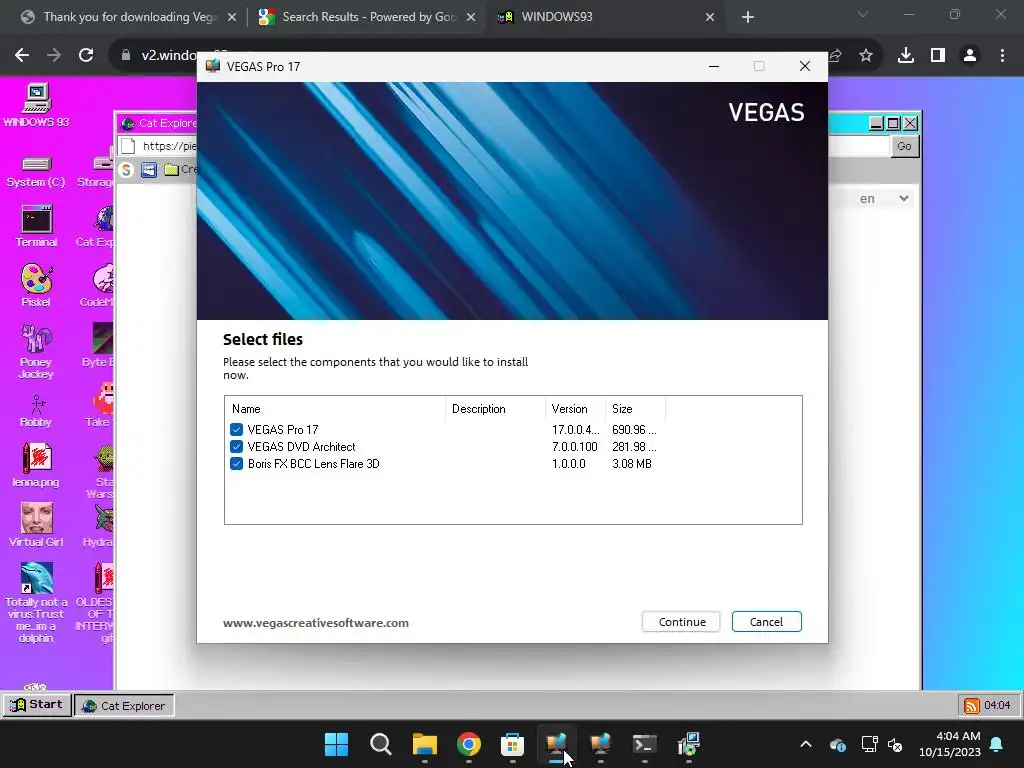
Task: Uncheck the VEGAS DVD Architect checkbox
Action: [236, 447]
